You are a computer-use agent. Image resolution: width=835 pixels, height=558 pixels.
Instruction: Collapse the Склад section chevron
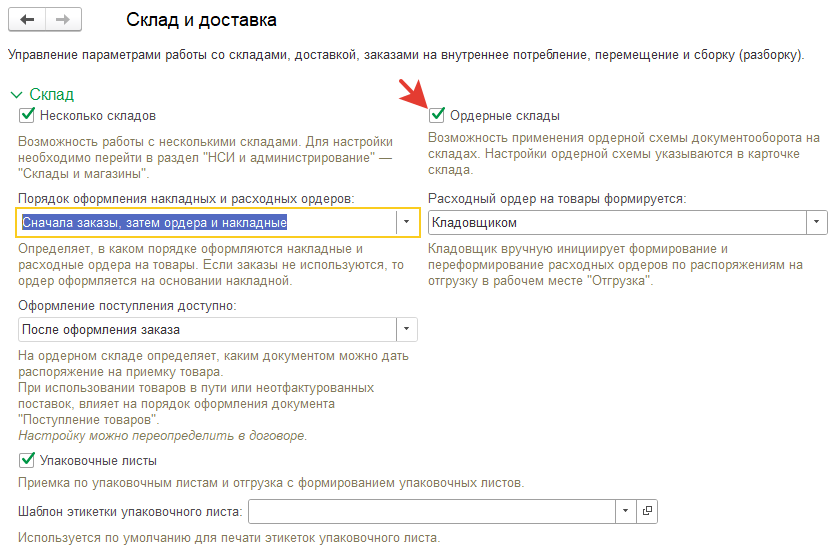coord(17,95)
